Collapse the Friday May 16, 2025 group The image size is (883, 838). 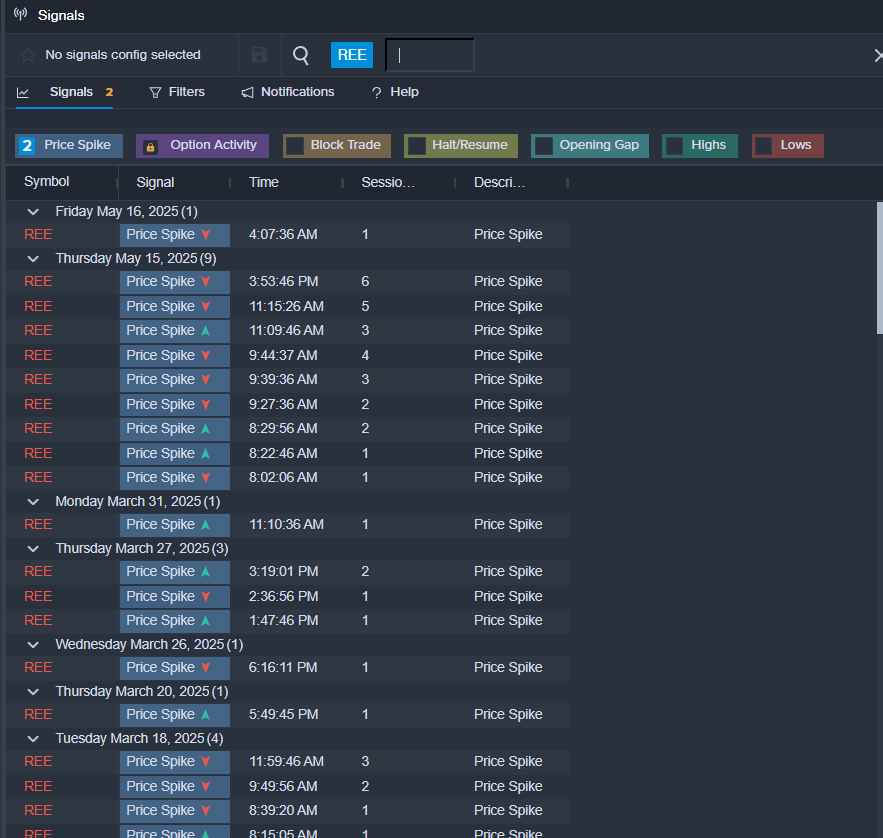(33, 212)
